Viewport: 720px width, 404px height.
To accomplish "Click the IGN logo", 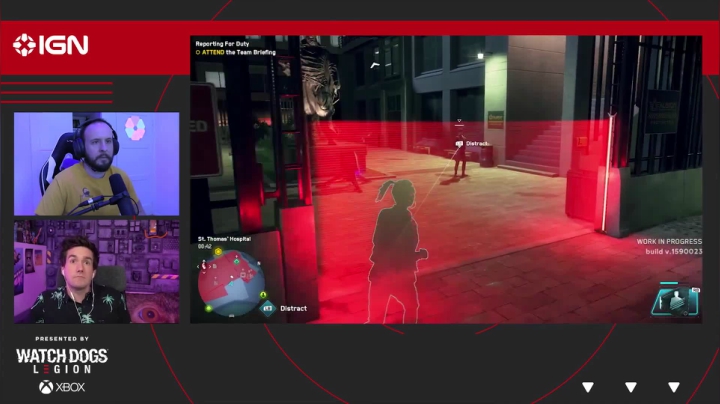I will coord(51,45).
